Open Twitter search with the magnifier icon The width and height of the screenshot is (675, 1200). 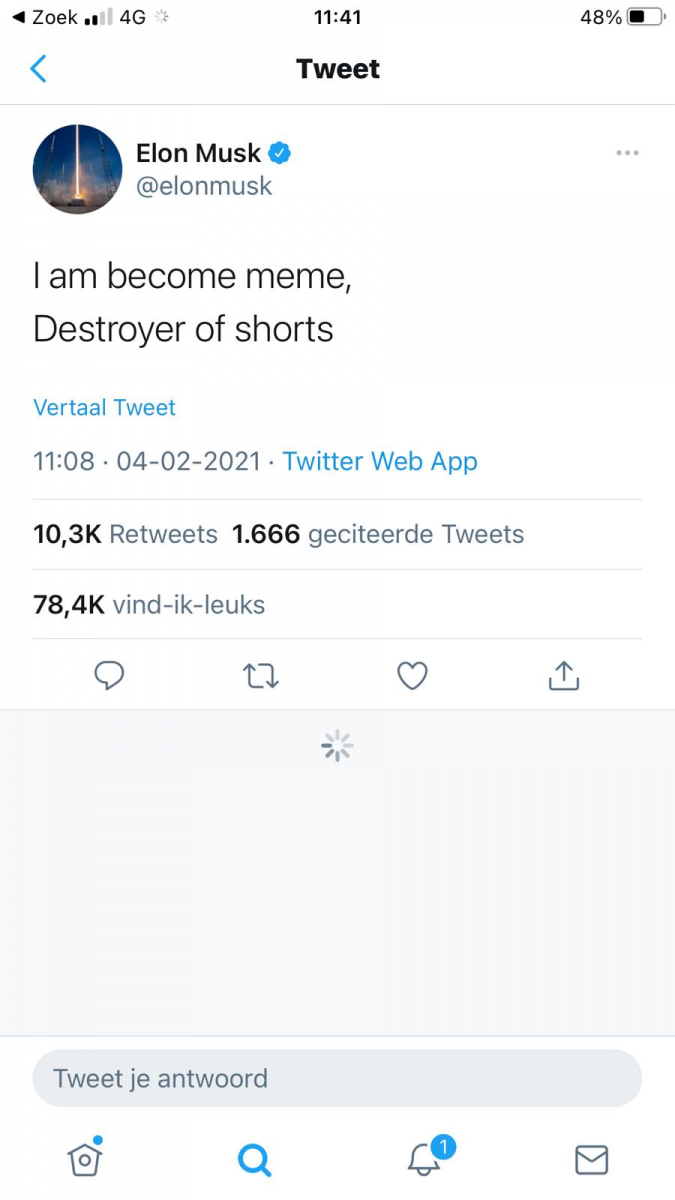254,1159
